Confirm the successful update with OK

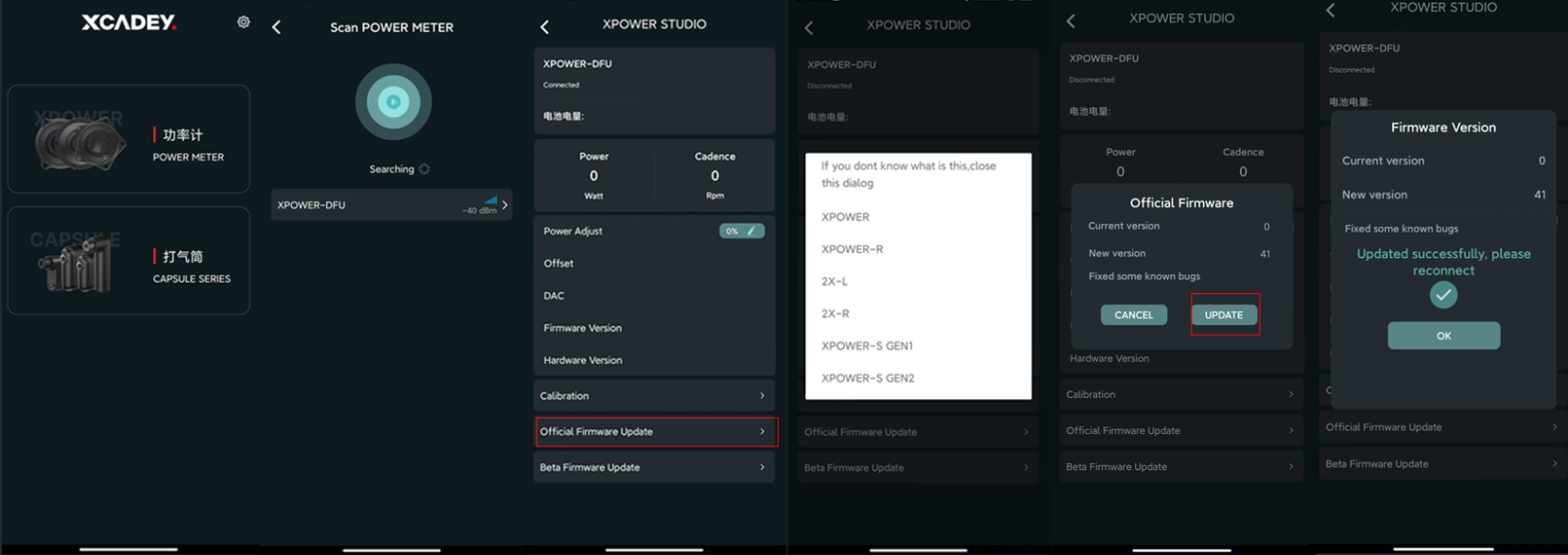1443,336
